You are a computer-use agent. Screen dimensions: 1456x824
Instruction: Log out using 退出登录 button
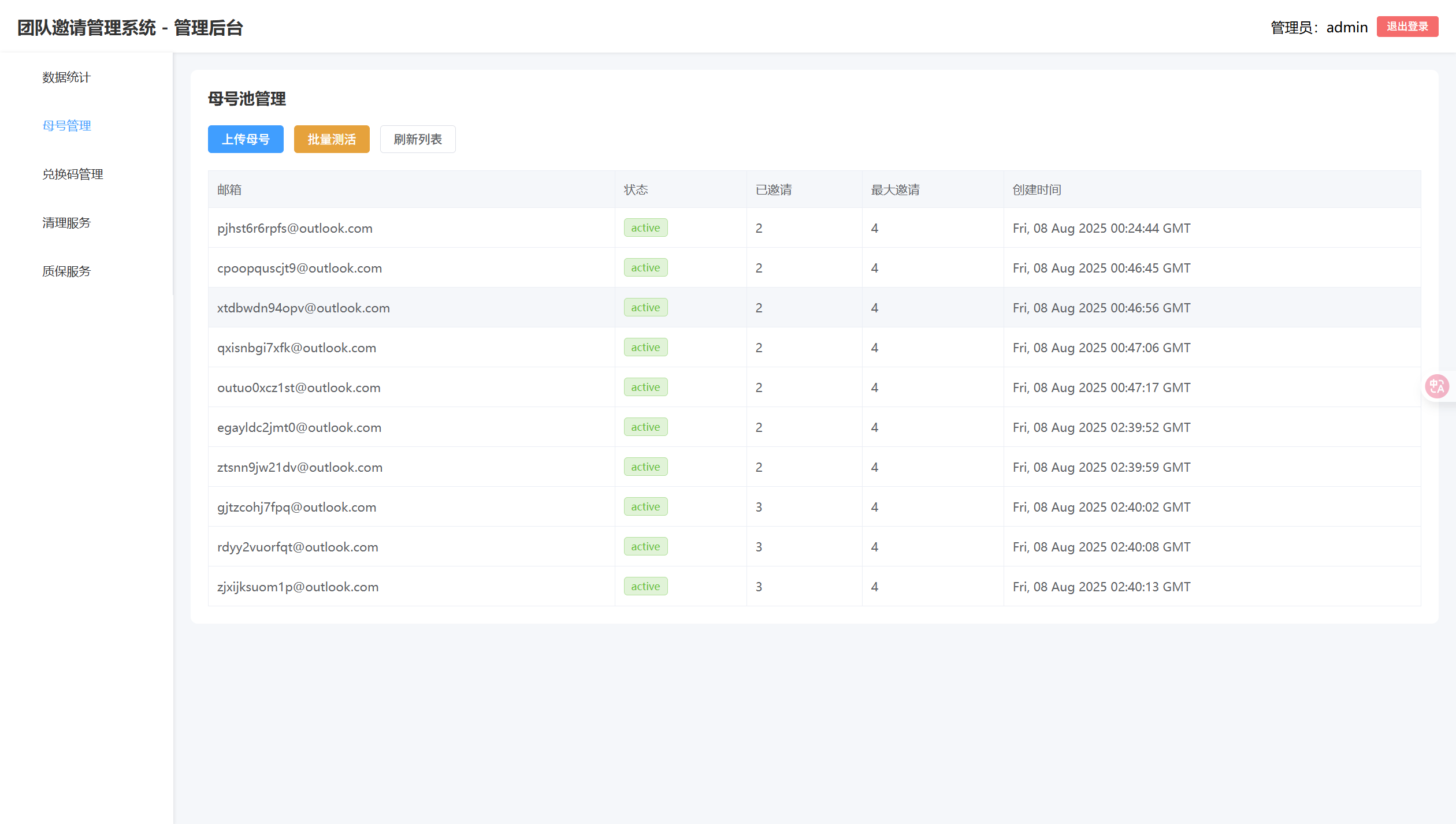coord(1407,27)
